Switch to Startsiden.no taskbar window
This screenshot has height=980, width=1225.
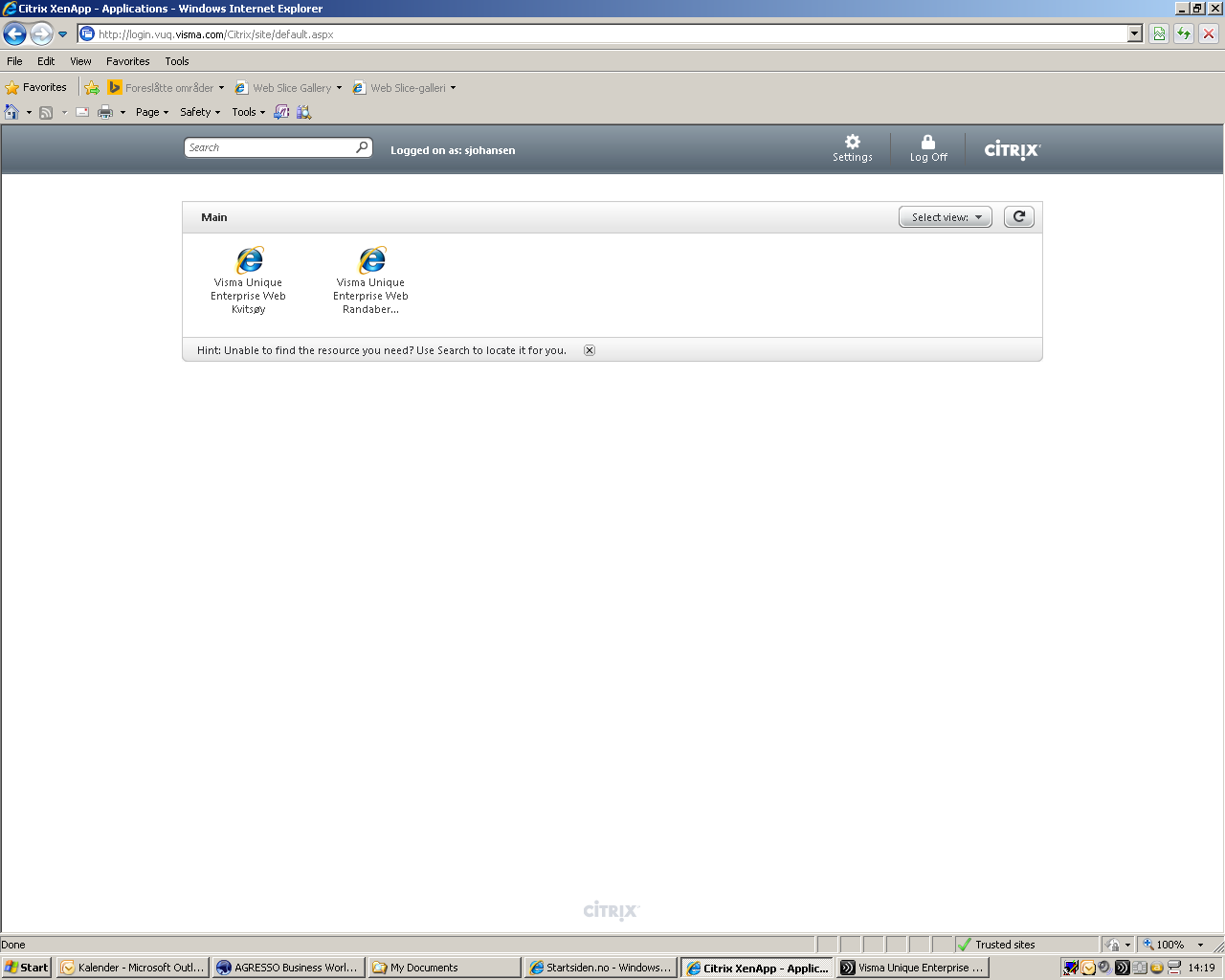coord(601,968)
